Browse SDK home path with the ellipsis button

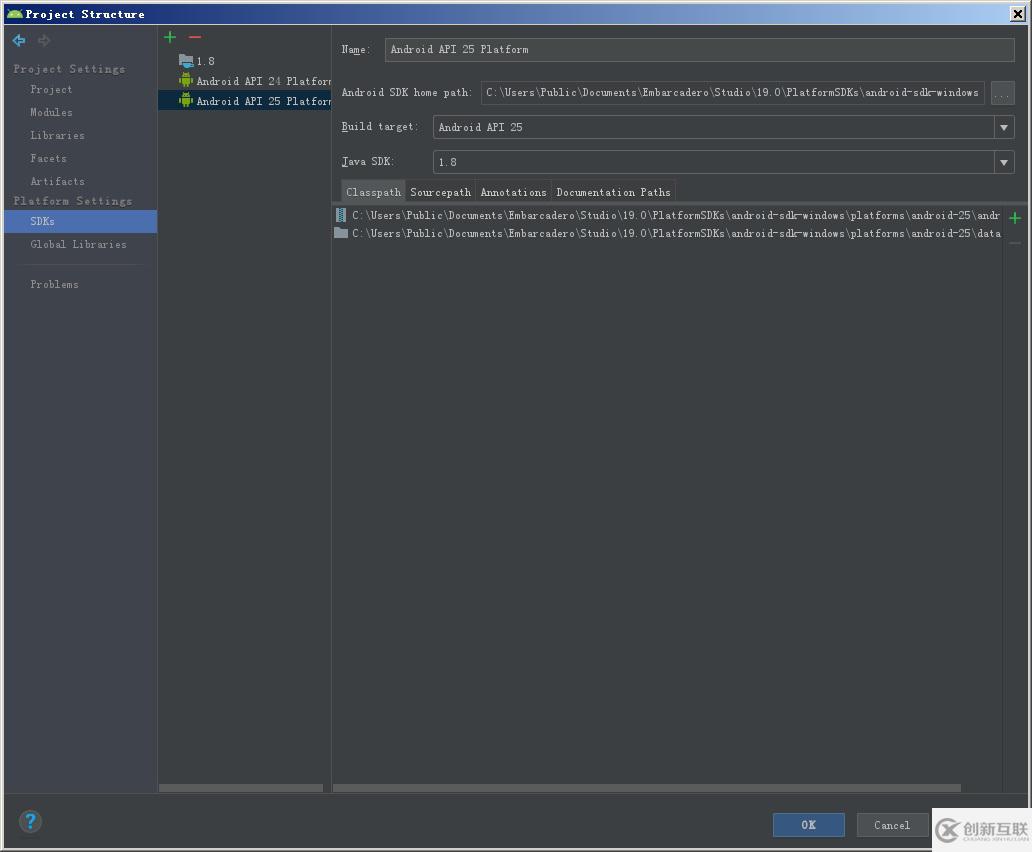[1002, 93]
